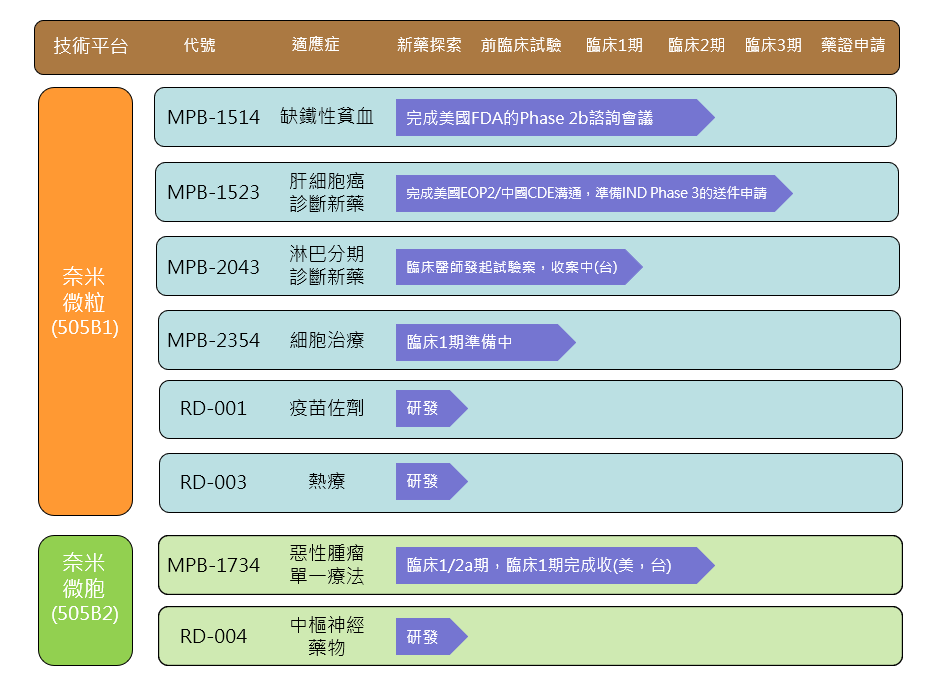Select the 新藥探索 stage header
The image size is (947, 682).
click(429, 45)
